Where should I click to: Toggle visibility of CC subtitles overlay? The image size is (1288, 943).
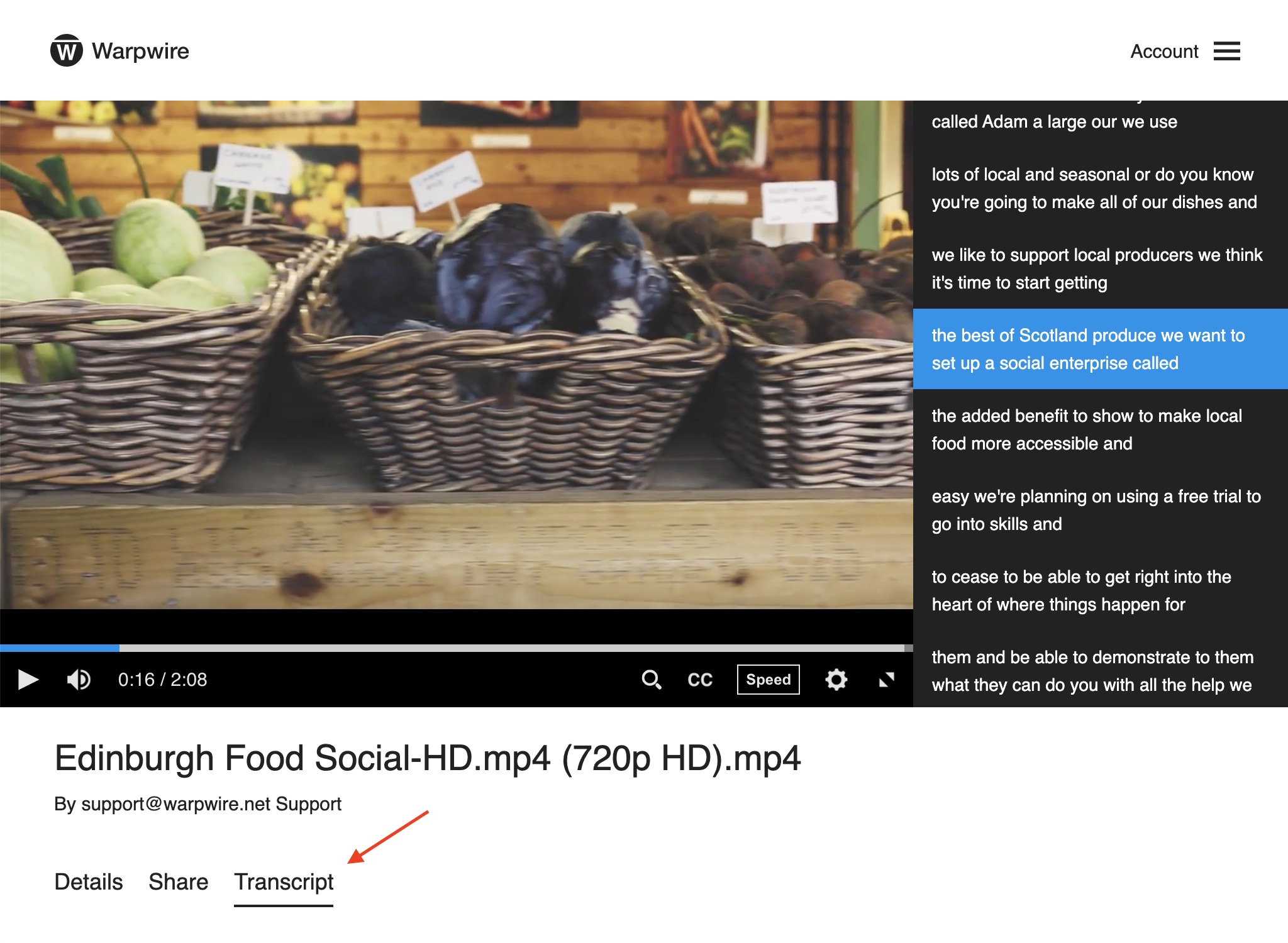click(x=700, y=680)
